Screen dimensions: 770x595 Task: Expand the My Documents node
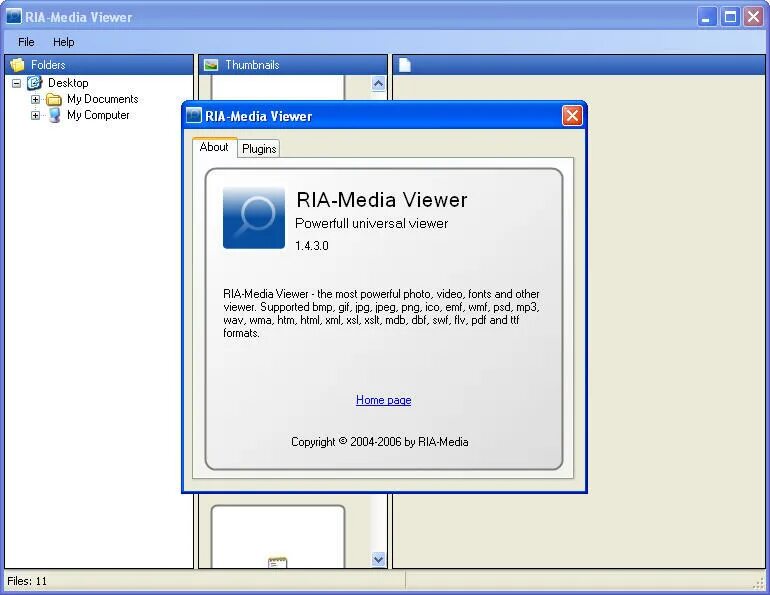[x=35, y=99]
